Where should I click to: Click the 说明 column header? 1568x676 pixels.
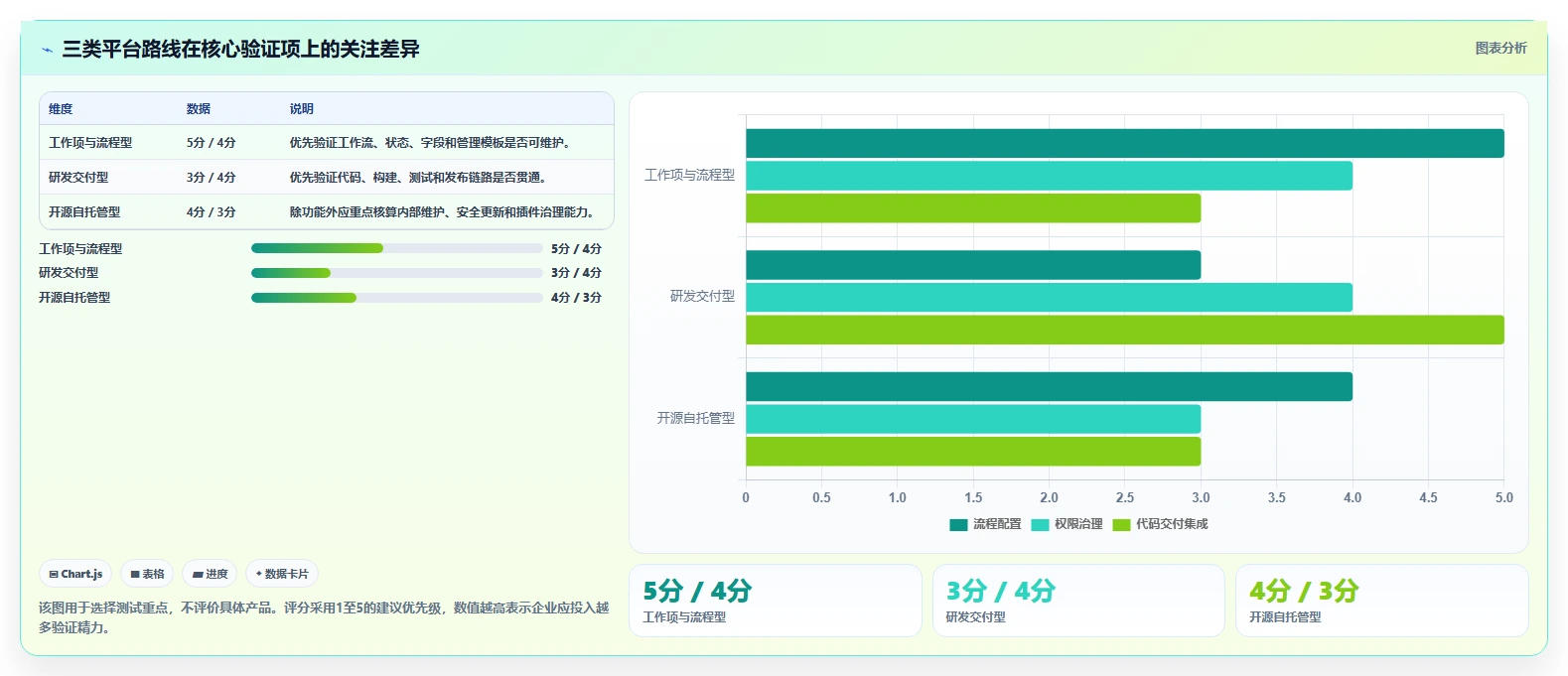point(302,109)
